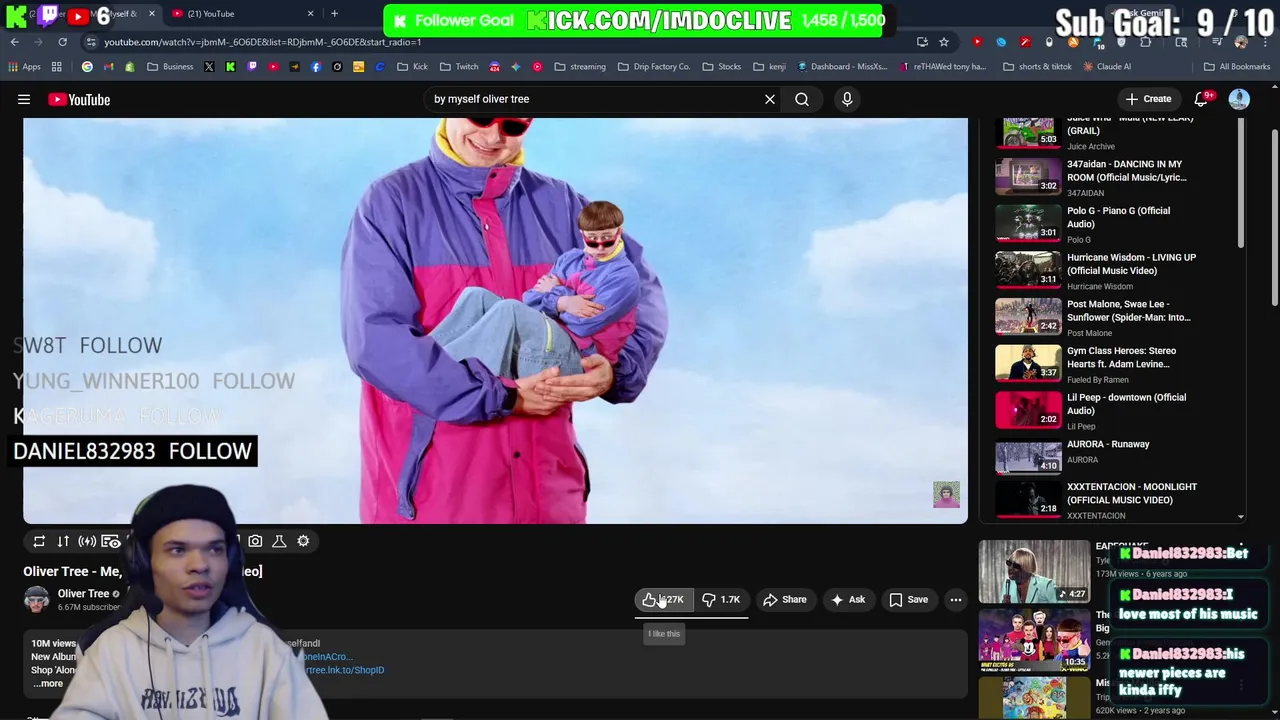Image resolution: width=1280 pixels, height=720 pixels.
Task: Take a screenshot with the camera icon
Action: [255, 541]
